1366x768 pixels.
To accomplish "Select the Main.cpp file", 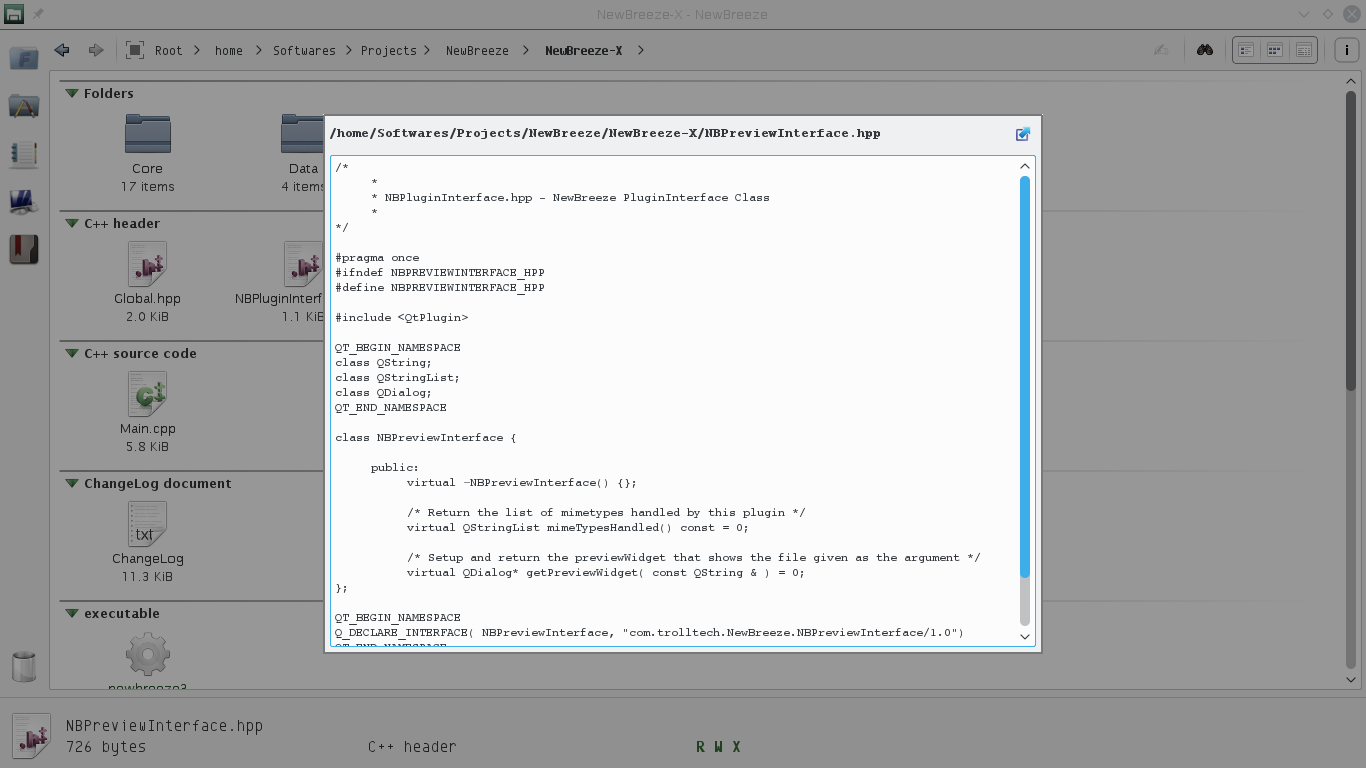I will 148,412.
